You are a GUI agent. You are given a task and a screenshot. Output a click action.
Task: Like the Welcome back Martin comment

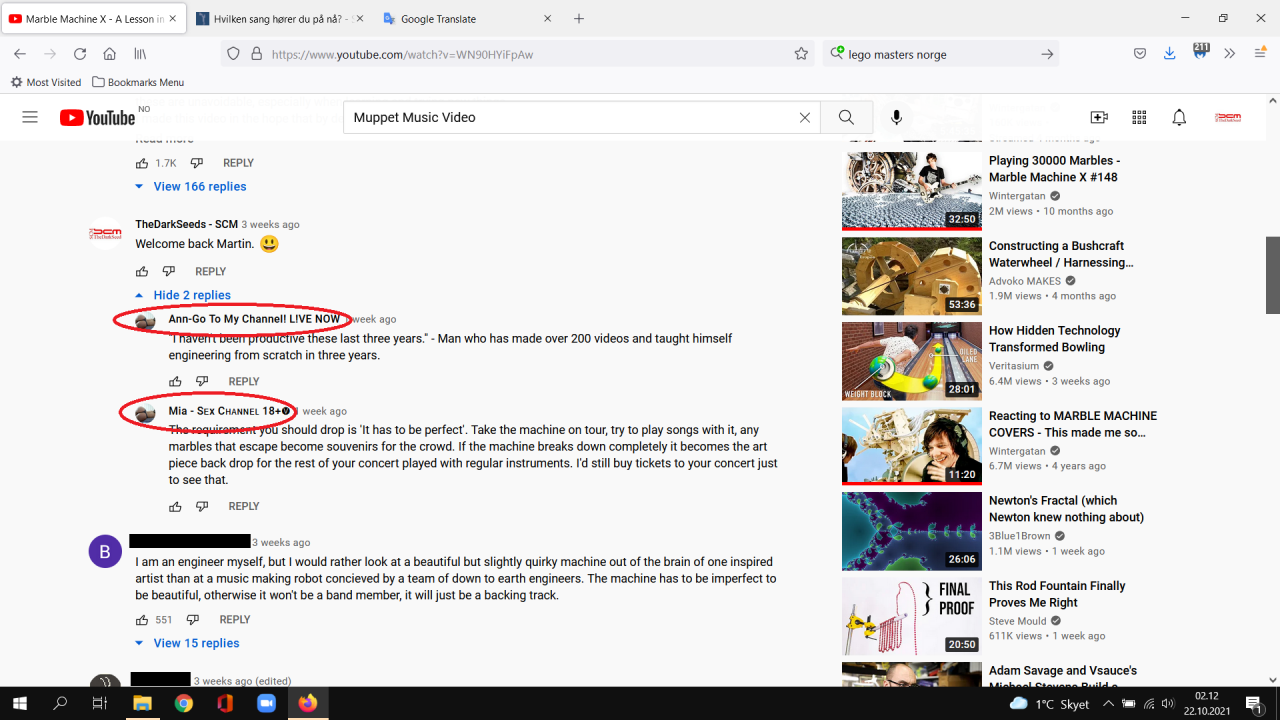(142, 271)
